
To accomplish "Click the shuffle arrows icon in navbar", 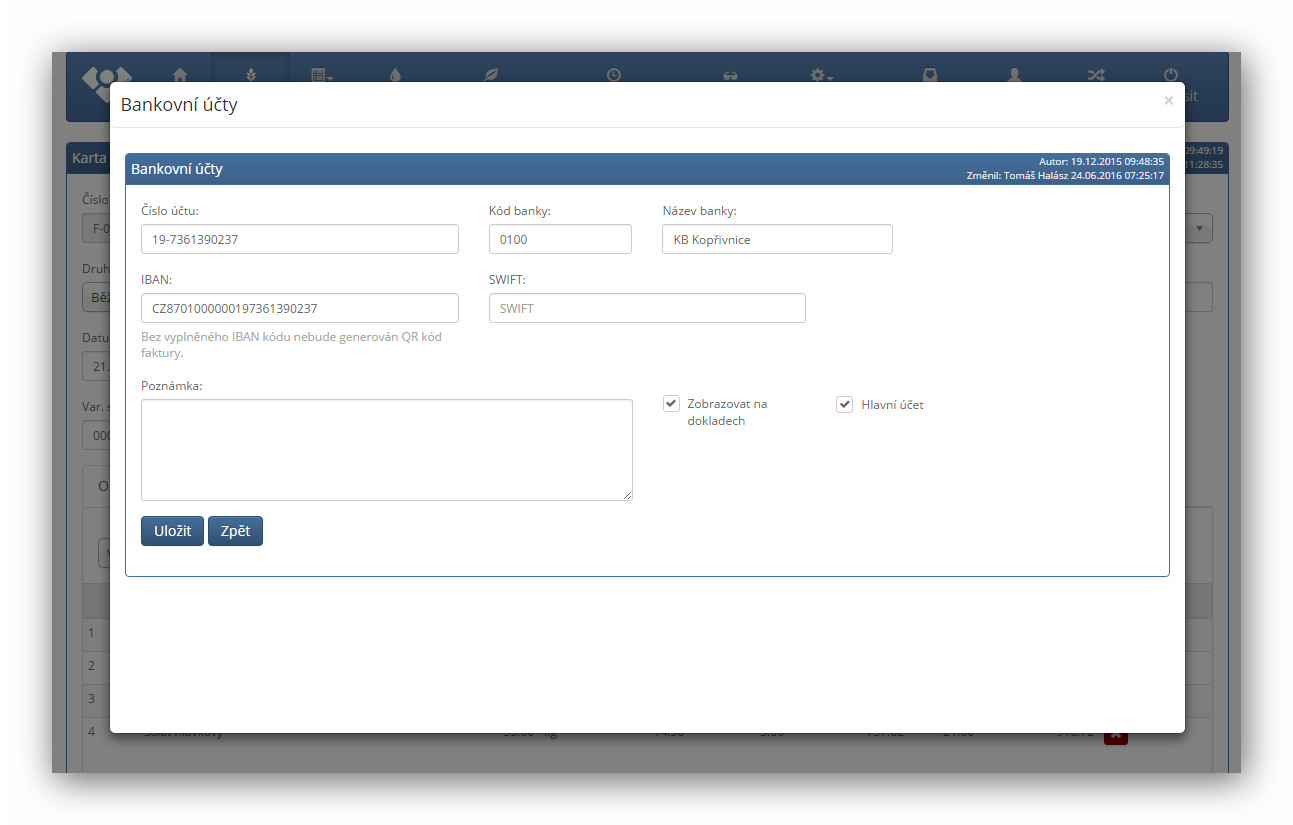I will 1096,75.
